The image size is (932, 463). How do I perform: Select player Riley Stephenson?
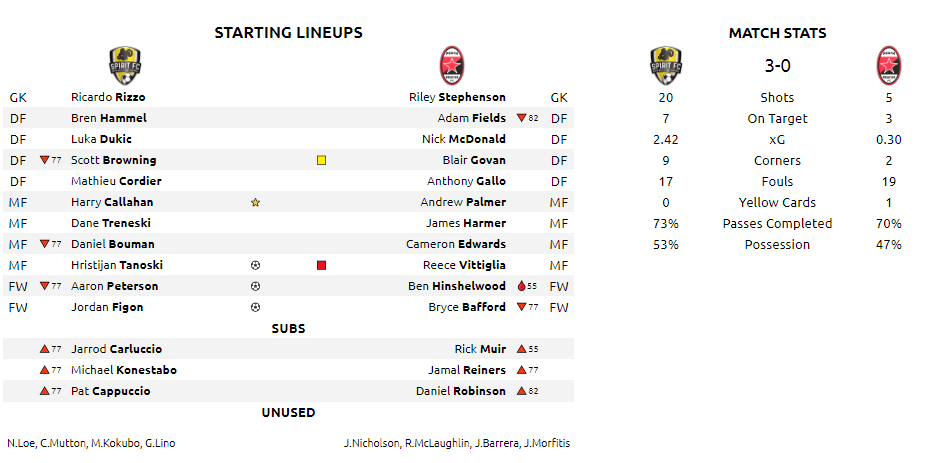coord(458,97)
